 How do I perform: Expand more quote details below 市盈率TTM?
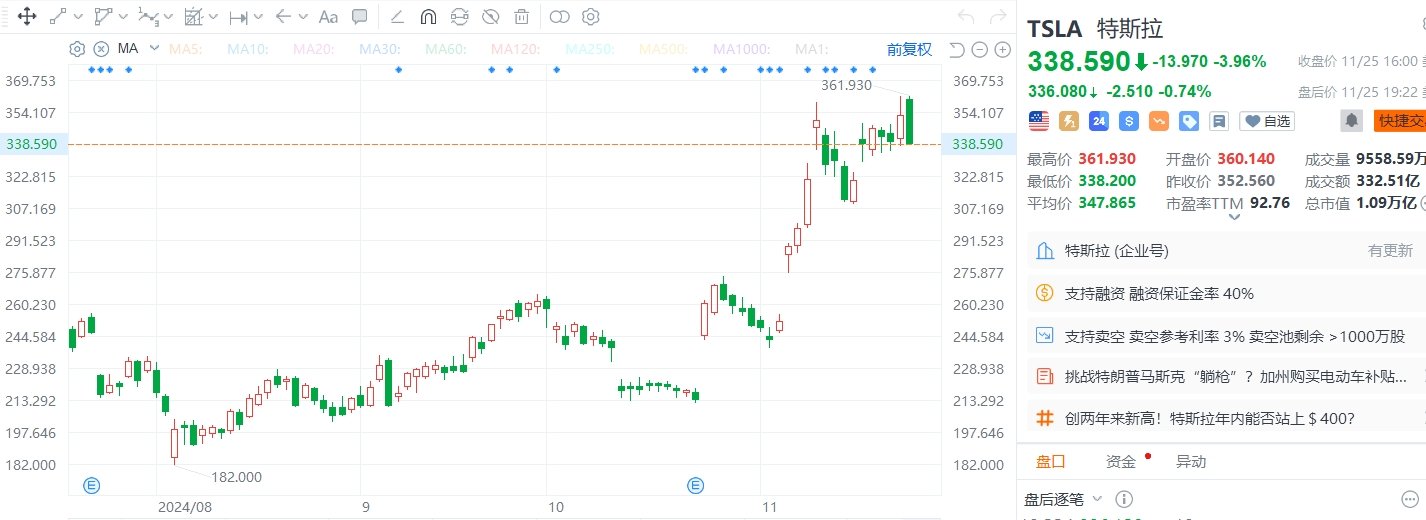point(1233,217)
